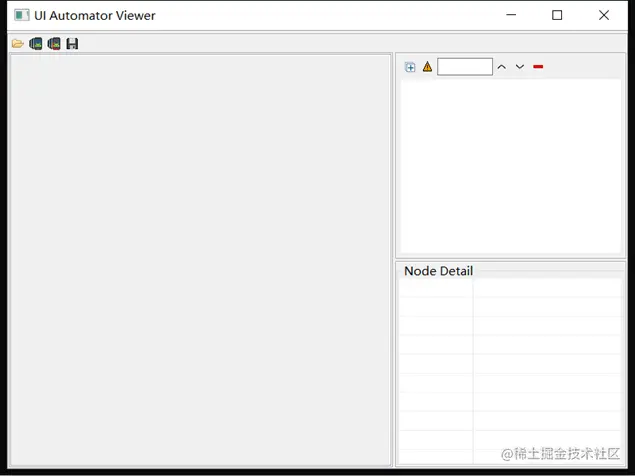635x476 pixels.
Task: Close the UI Automator Viewer window
Action: tap(604, 15)
